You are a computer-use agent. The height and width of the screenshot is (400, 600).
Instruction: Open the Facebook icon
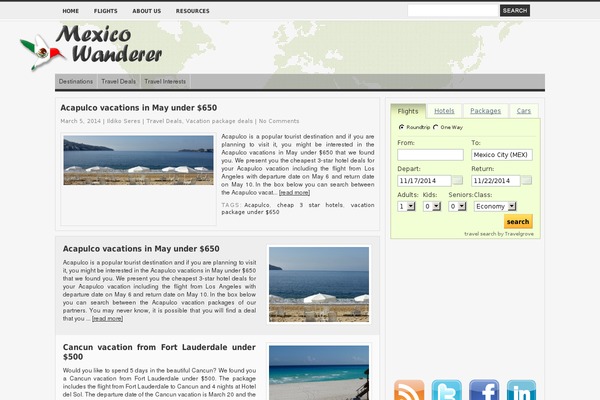484,390
